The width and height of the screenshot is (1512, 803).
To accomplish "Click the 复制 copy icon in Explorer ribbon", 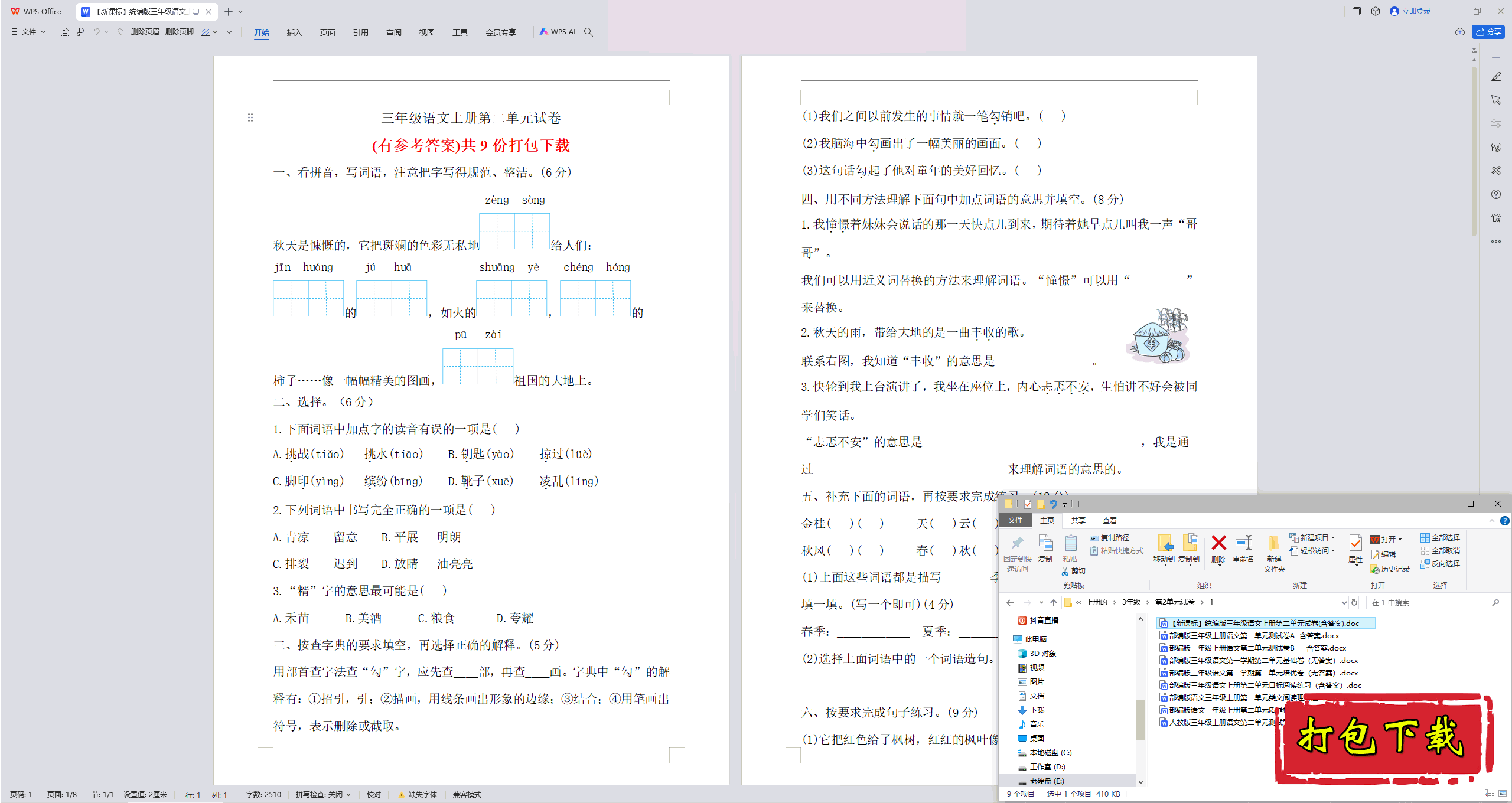I will [x=1045, y=549].
